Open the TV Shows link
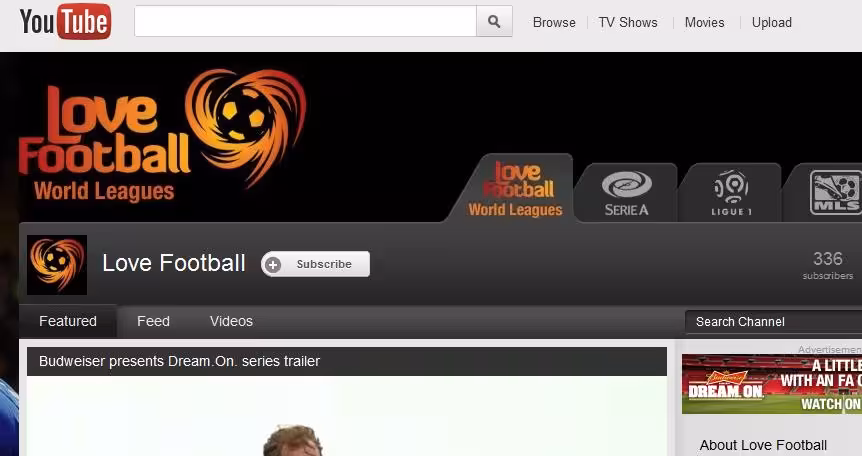The height and width of the screenshot is (456, 862). [x=628, y=23]
